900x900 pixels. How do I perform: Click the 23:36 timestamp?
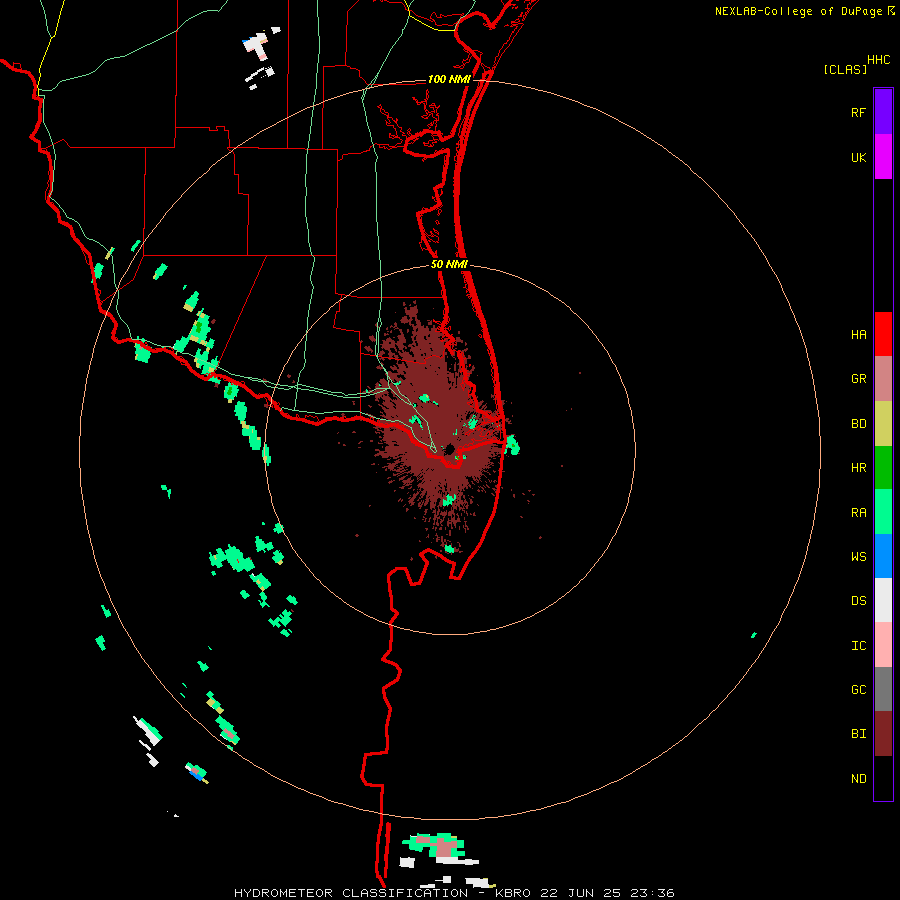654,893
